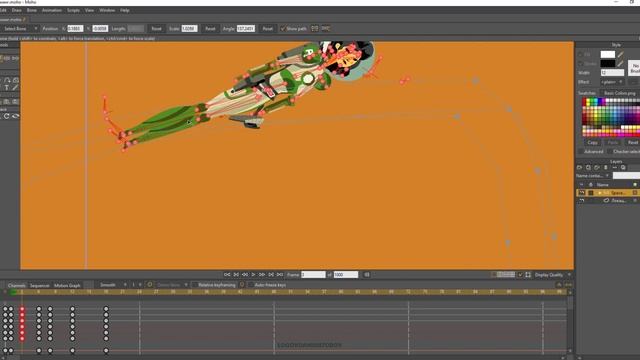Select the Curvature tool in tools panel
The width and height of the screenshot is (640, 360).
(7, 80)
